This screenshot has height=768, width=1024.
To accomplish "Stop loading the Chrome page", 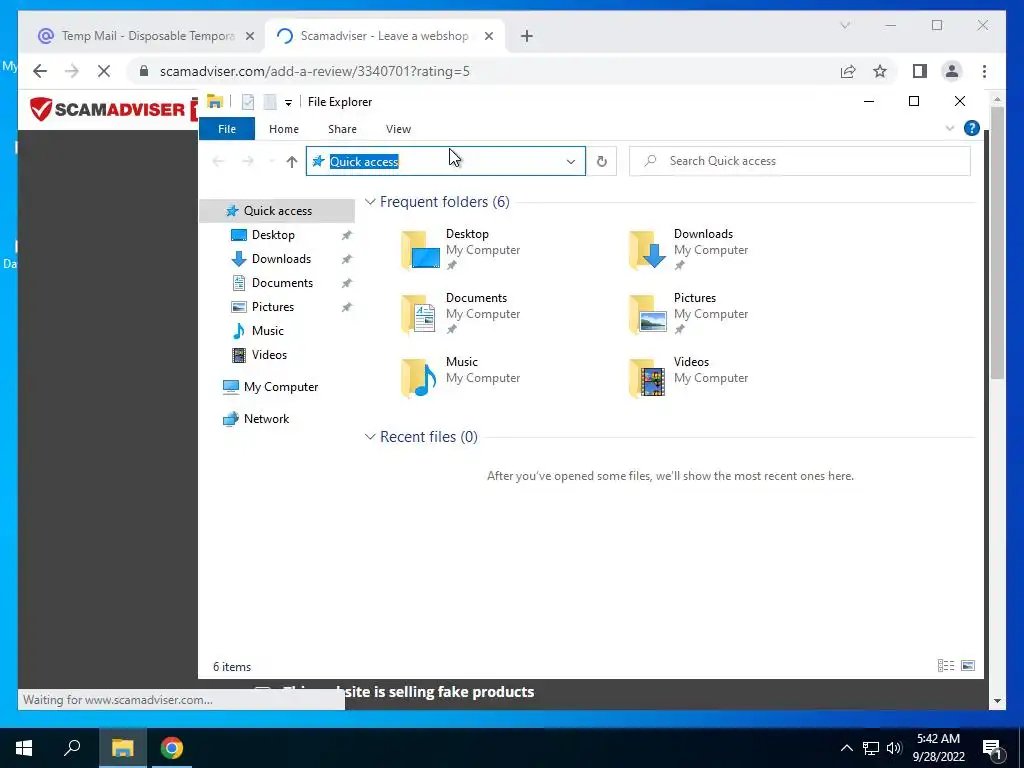I will (x=104, y=71).
